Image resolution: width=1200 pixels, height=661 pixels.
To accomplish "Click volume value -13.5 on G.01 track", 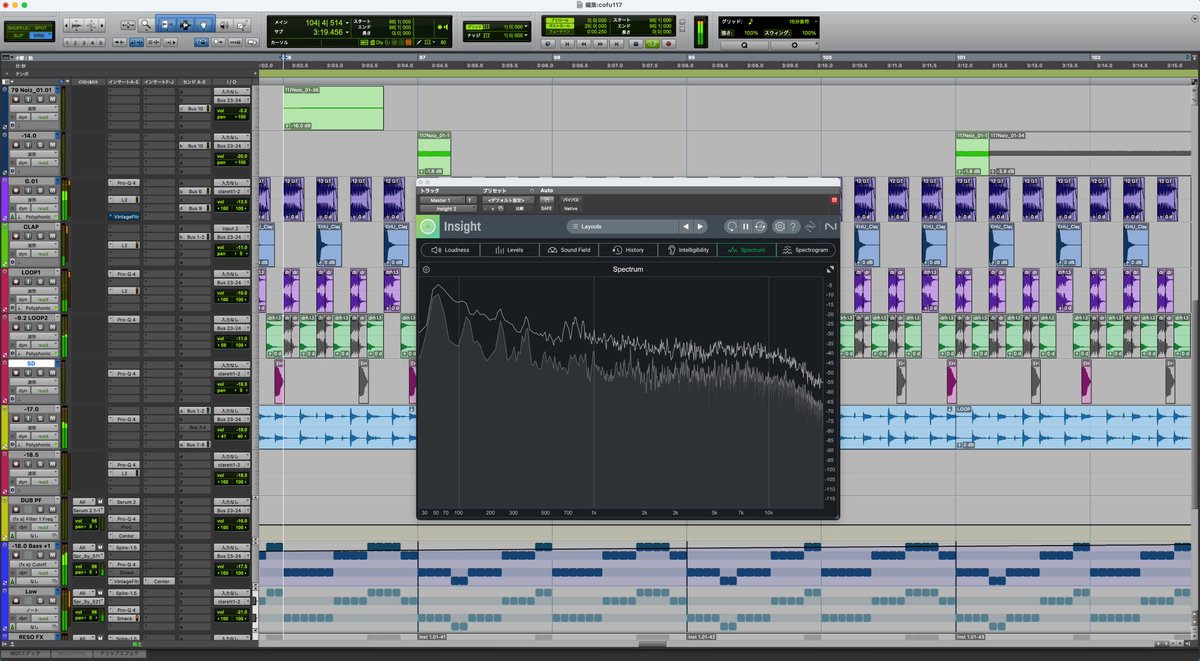I will [x=240, y=202].
